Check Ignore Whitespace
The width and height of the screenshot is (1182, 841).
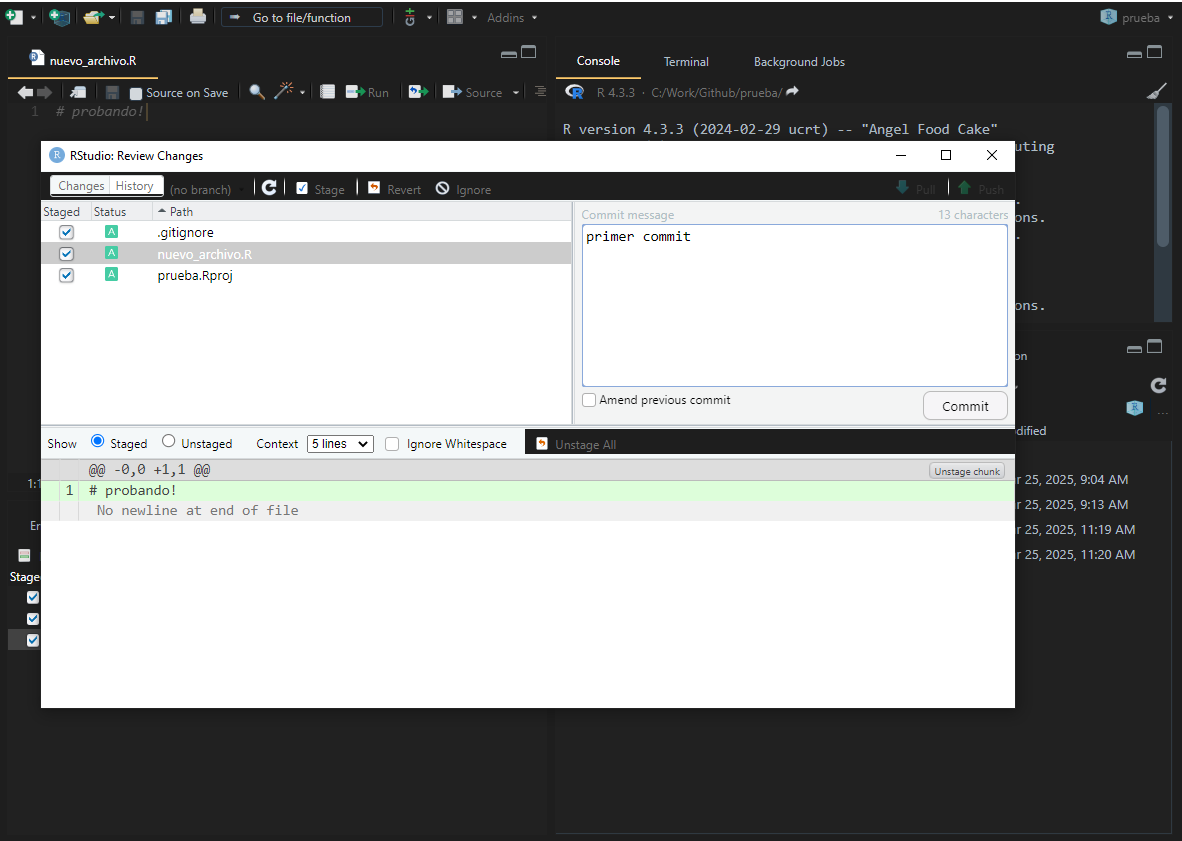[392, 444]
